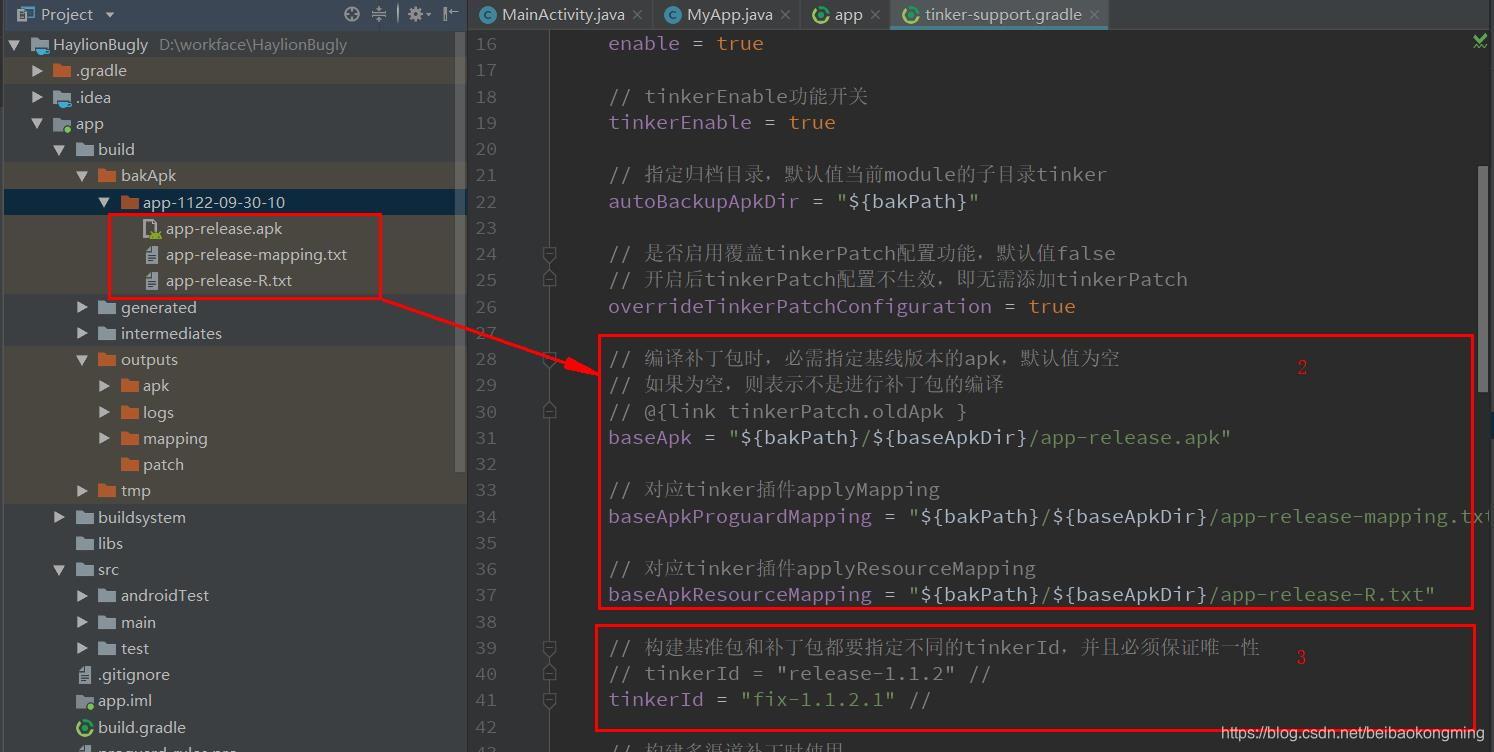Collapse the app module node
This screenshot has width=1494, height=752.
tap(37, 124)
